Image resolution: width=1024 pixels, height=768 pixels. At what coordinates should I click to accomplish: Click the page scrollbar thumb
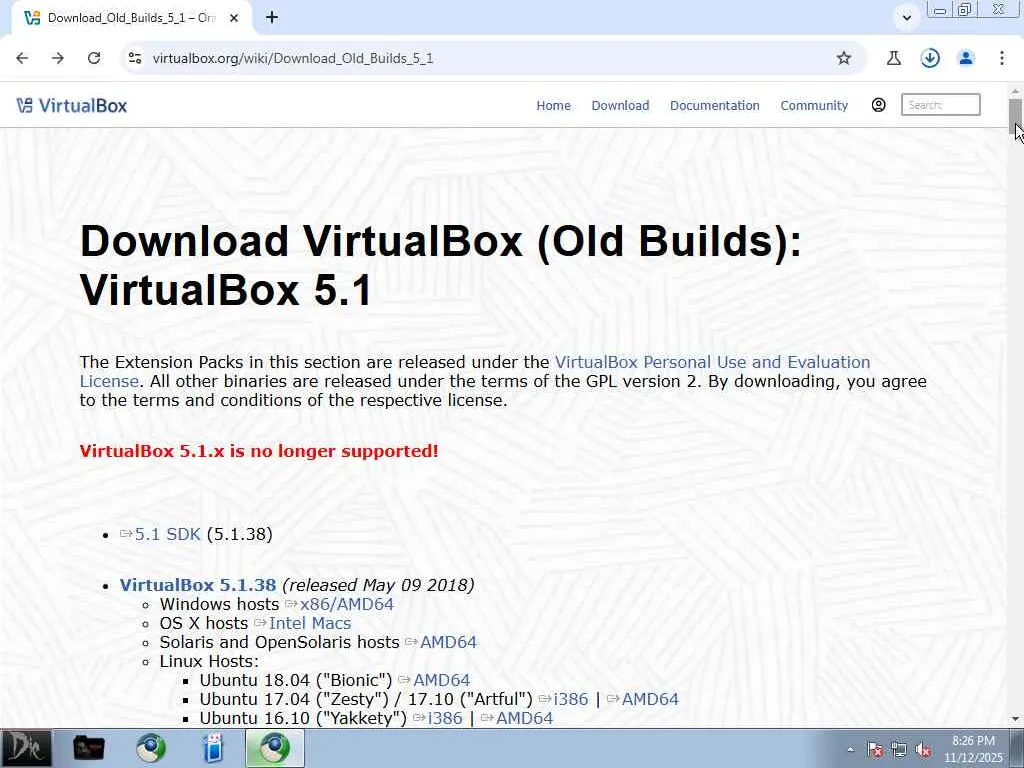pyautogui.click(x=1015, y=116)
